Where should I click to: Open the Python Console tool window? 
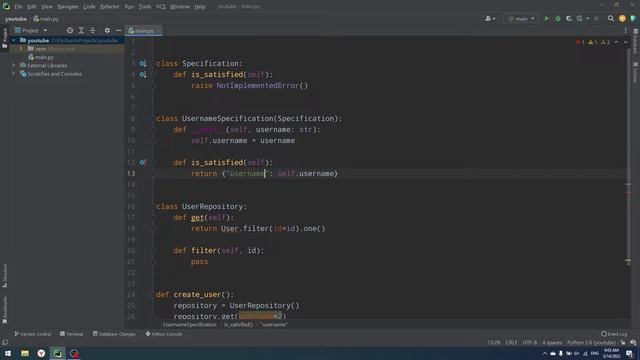click(164, 334)
